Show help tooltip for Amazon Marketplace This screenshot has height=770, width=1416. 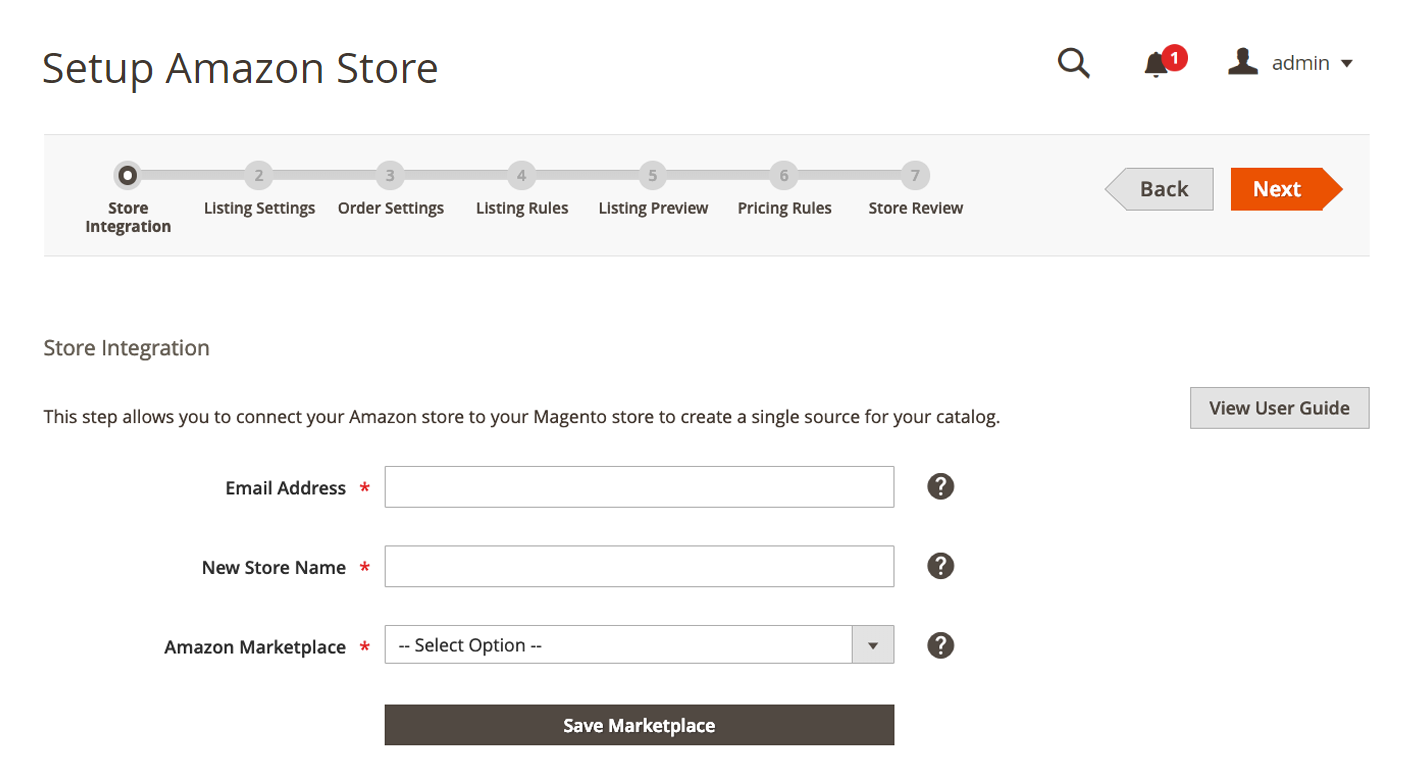pyautogui.click(x=940, y=645)
